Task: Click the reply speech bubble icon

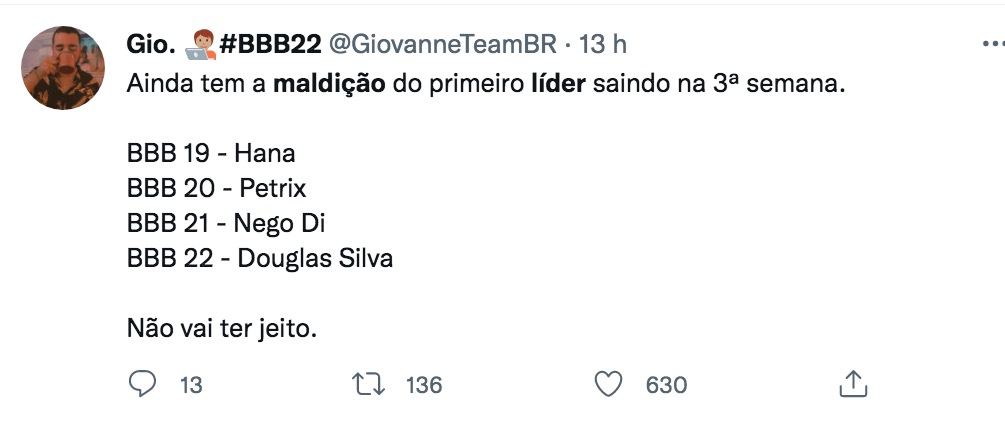Action: point(144,384)
